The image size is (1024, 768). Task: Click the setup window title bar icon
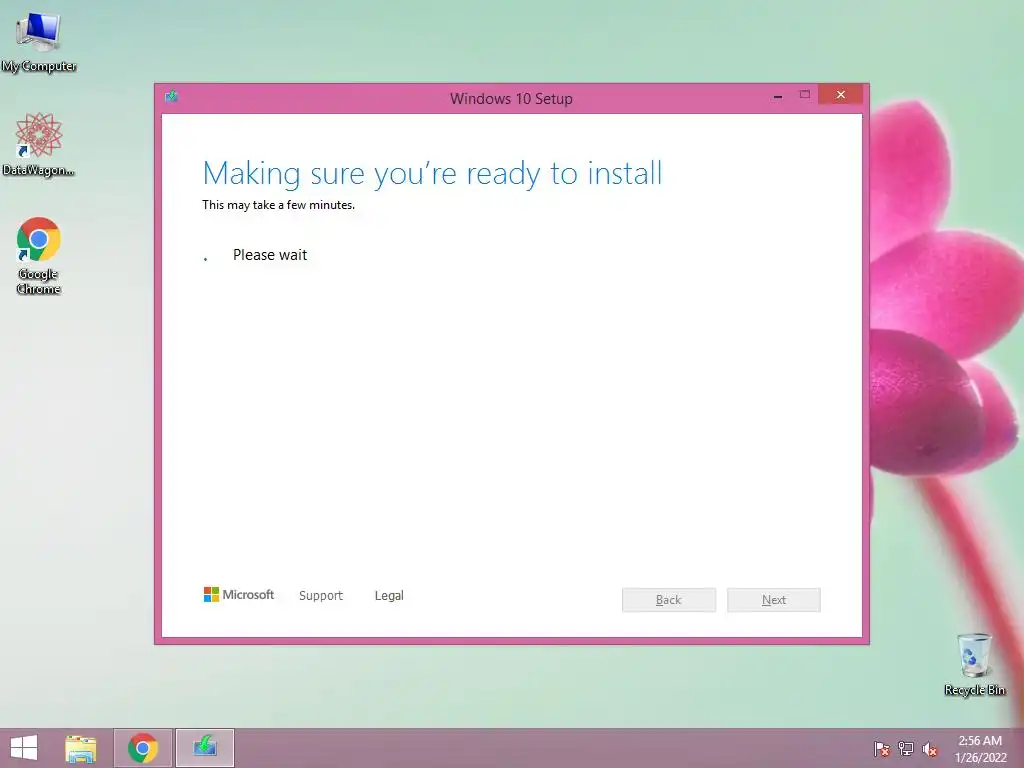172,97
